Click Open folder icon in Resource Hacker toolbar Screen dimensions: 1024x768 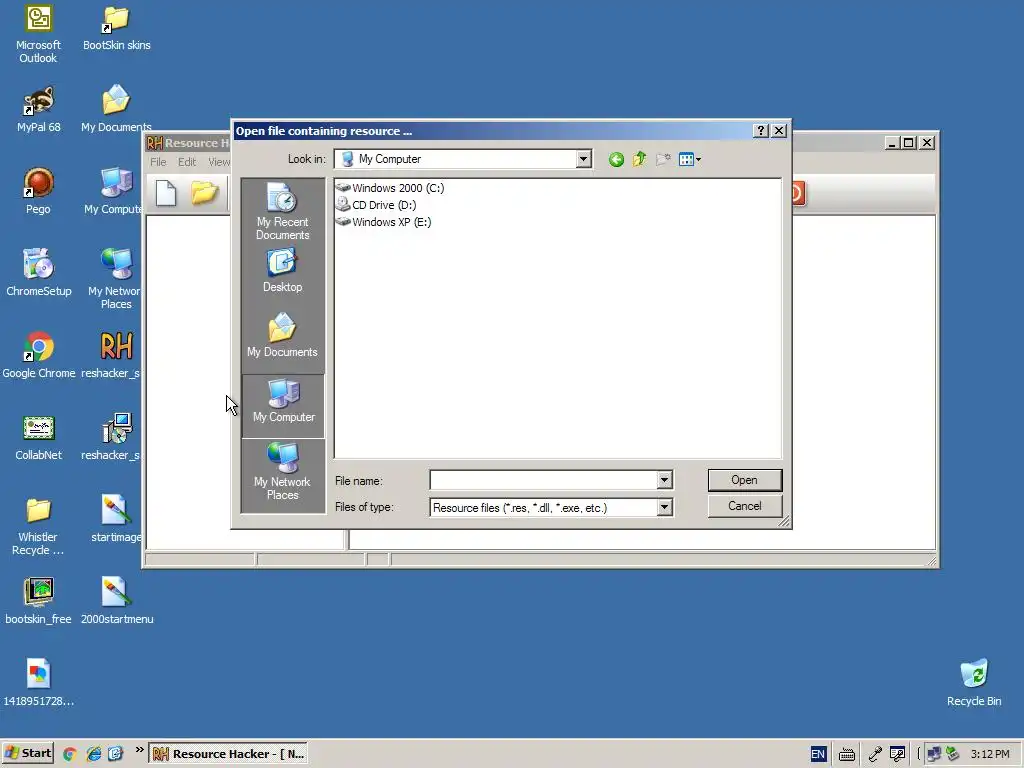click(204, 193)
